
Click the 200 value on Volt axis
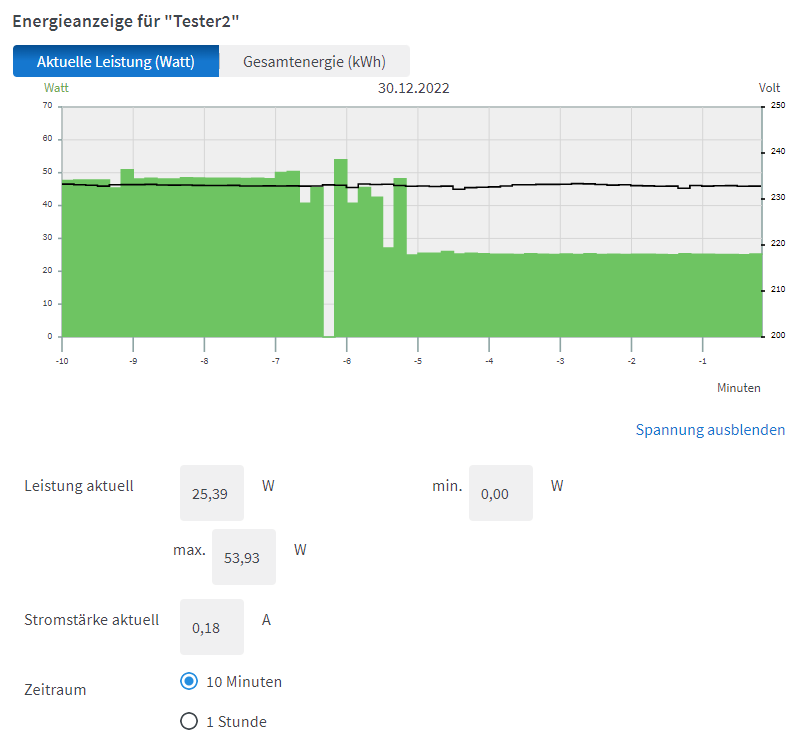tap(778, 335)
